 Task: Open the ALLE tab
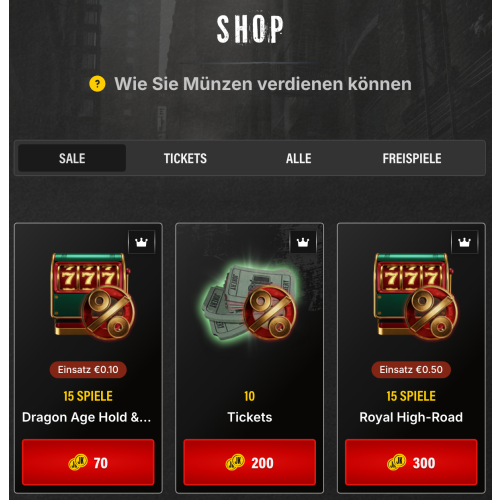pyautogui.click(x=299, y=158)
